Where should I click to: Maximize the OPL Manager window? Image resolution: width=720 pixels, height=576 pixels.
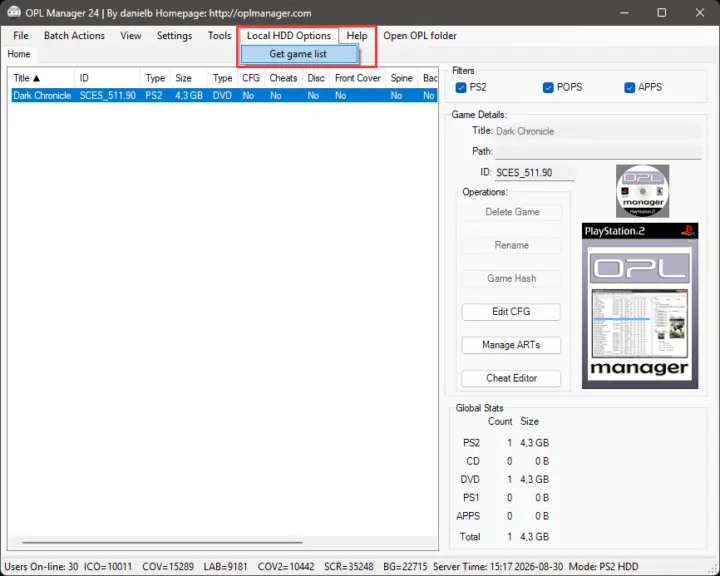(x=662, y=12)
